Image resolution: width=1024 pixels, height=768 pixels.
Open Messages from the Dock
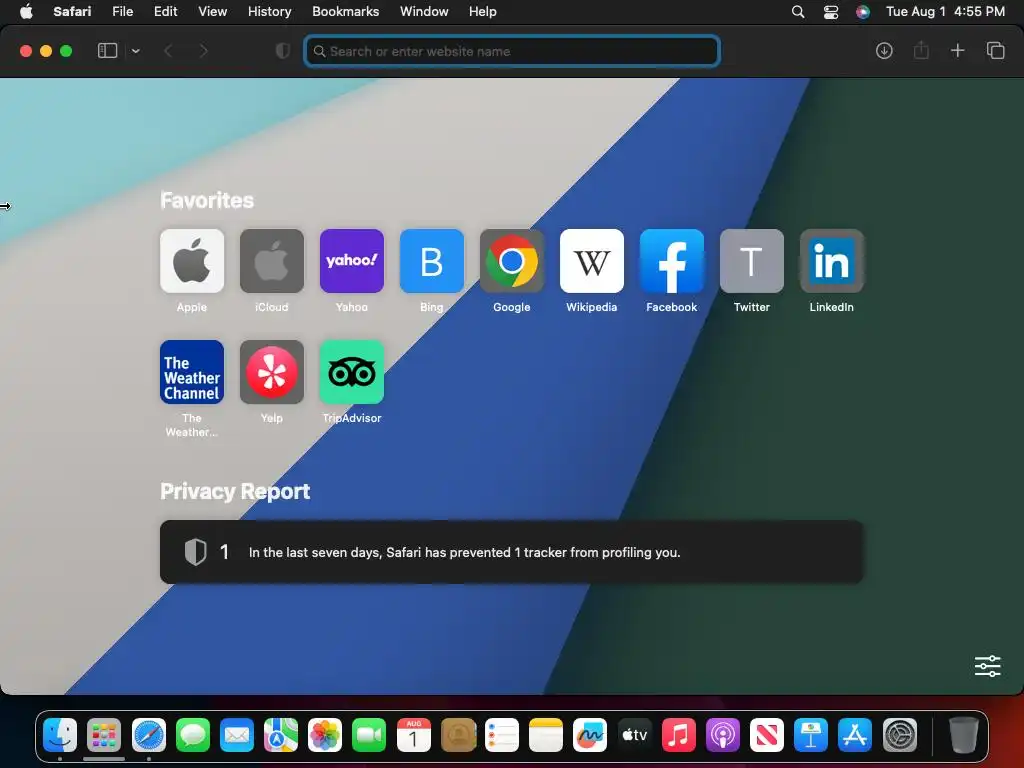click(x=193, y=735)
